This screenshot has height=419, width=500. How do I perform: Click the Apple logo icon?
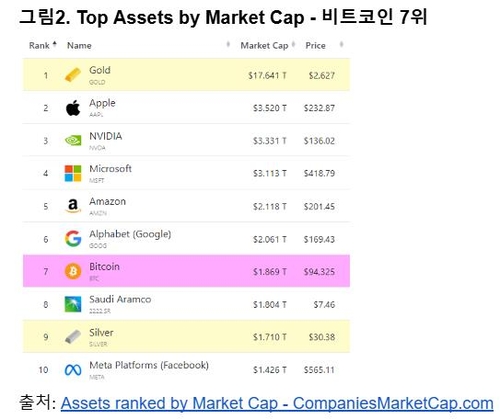[x=73, y=108]
